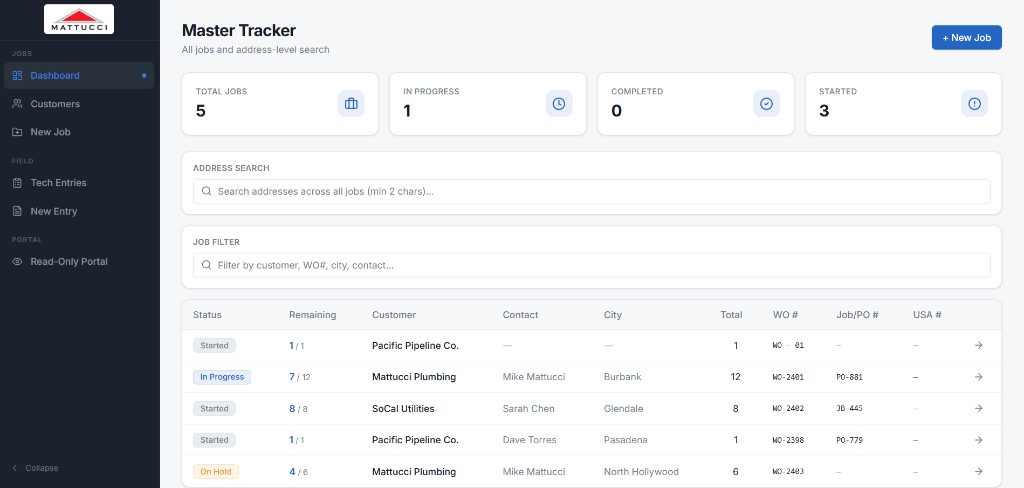
Task: Collapse the sidebar
Action: coord(35,468)
